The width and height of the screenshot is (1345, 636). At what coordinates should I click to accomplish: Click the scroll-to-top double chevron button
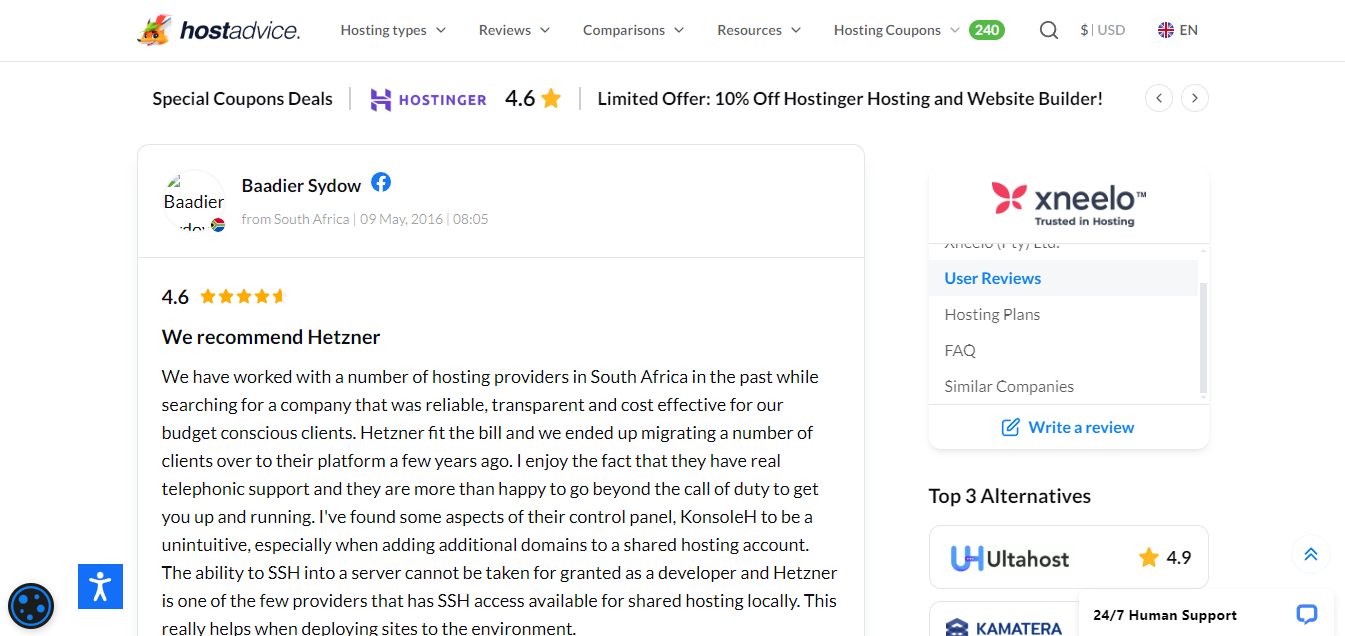click(x=1311, y=554)
